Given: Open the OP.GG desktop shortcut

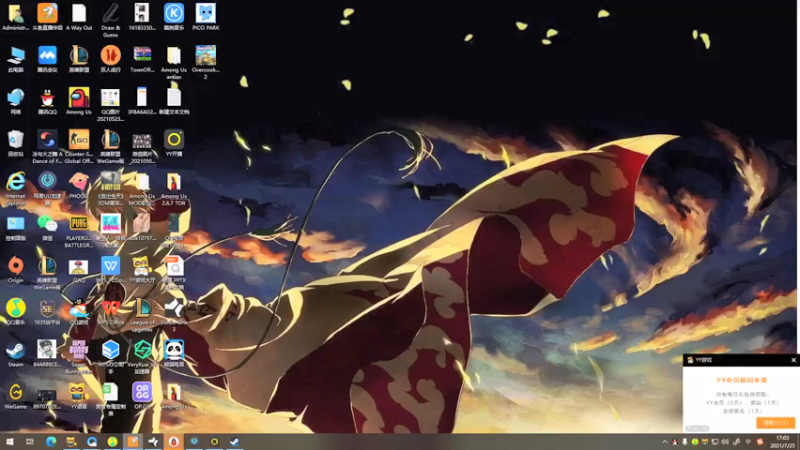Looking at the screenshot, I should (142, 396).
